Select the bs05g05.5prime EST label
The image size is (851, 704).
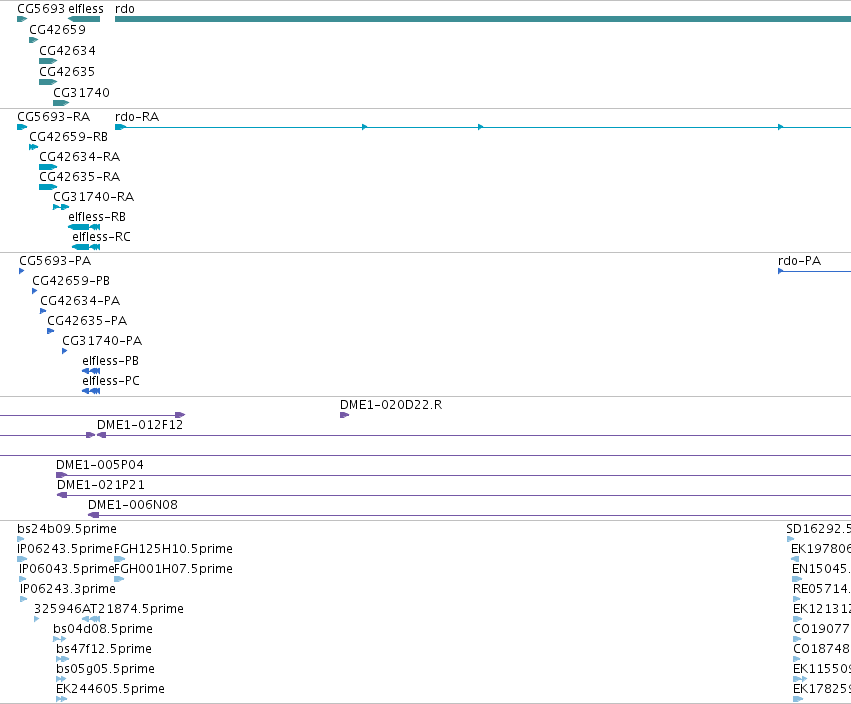pos(105,670)
